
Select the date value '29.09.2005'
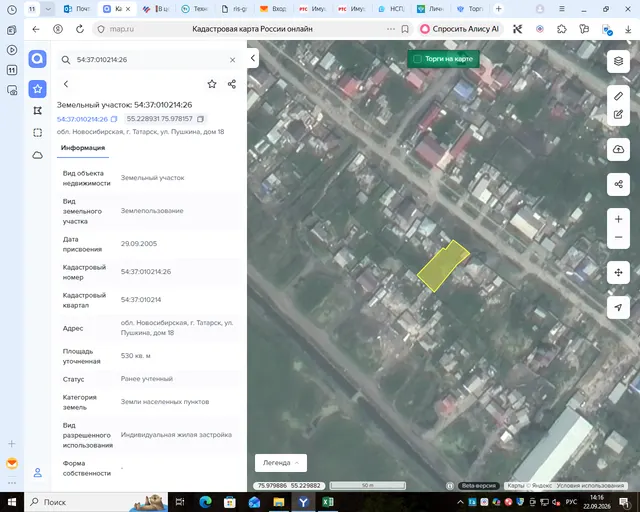(139, 244)
